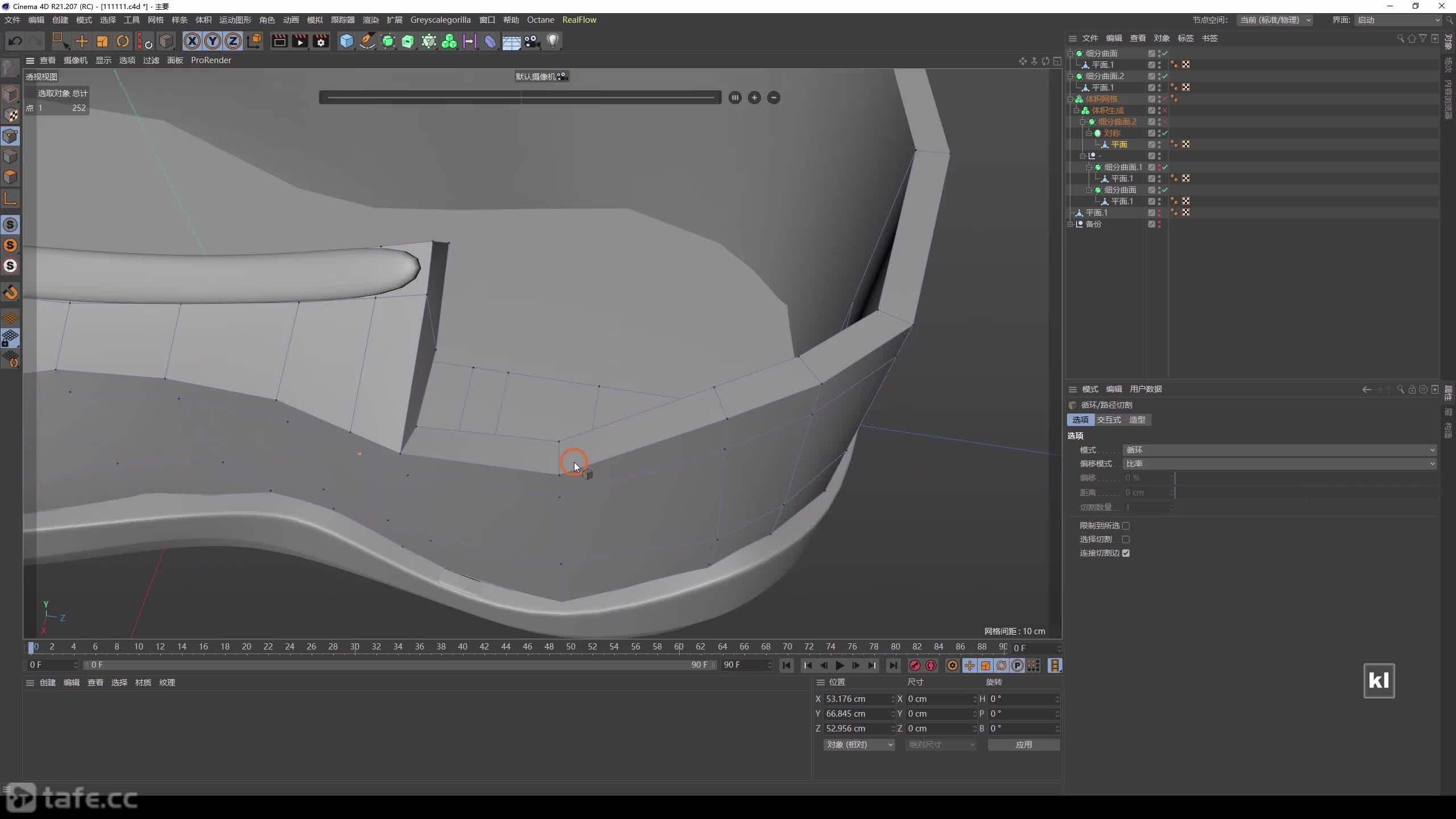
Task: Disable 连接切割边 checkbox
Action: tap(1126, 553)
